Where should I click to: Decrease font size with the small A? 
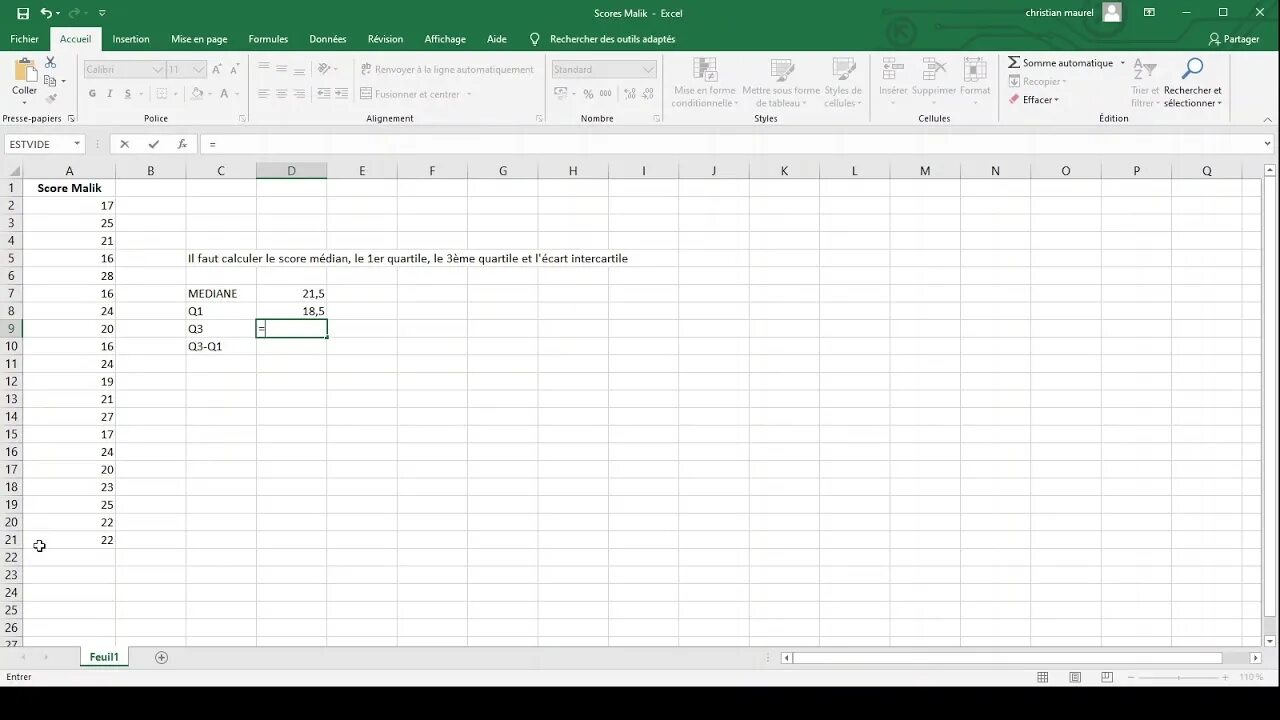[235, 69]
